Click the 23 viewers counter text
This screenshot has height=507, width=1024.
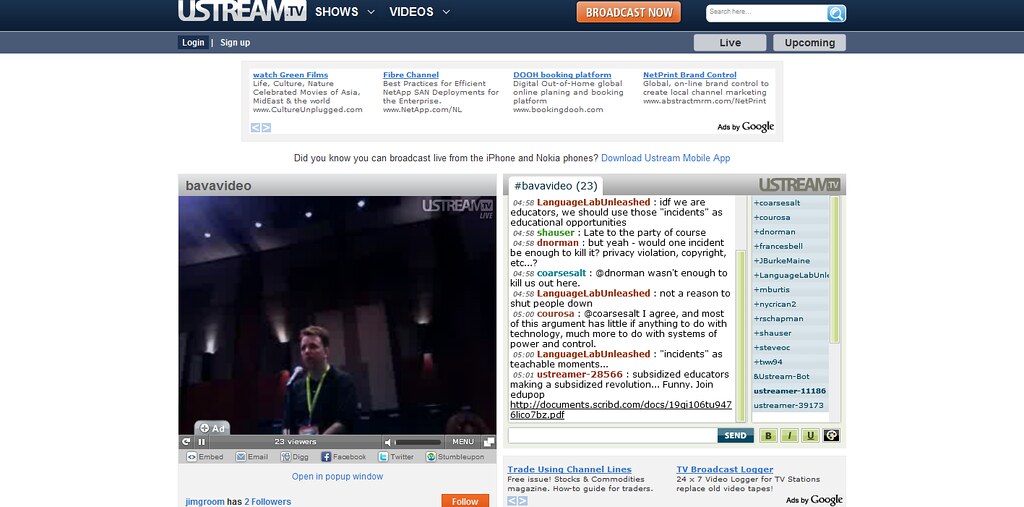click(295, 442)
